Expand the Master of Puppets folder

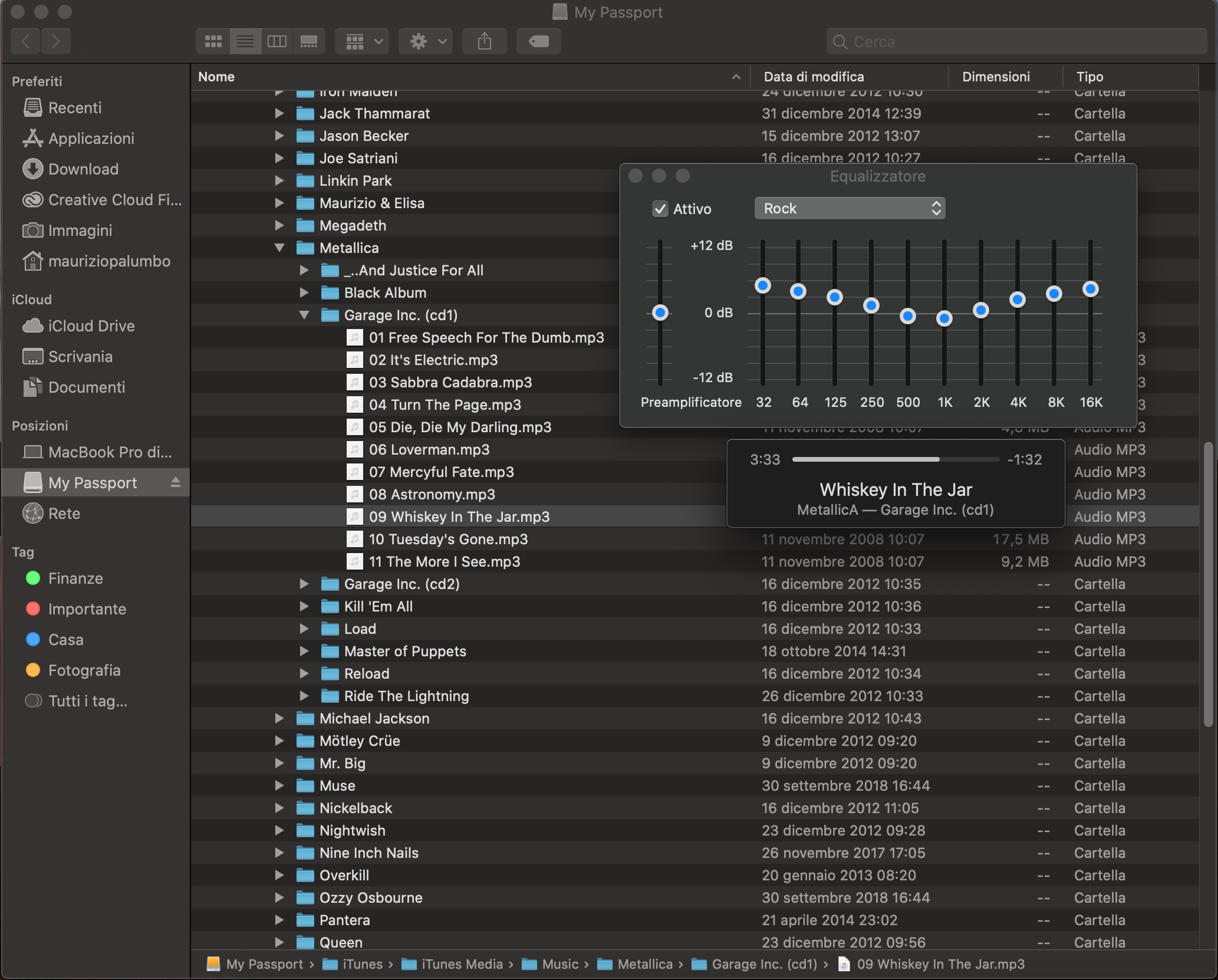(304, 652)
